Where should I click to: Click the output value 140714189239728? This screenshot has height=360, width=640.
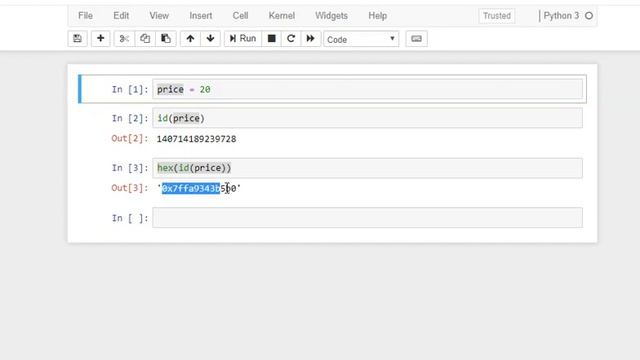196,139
